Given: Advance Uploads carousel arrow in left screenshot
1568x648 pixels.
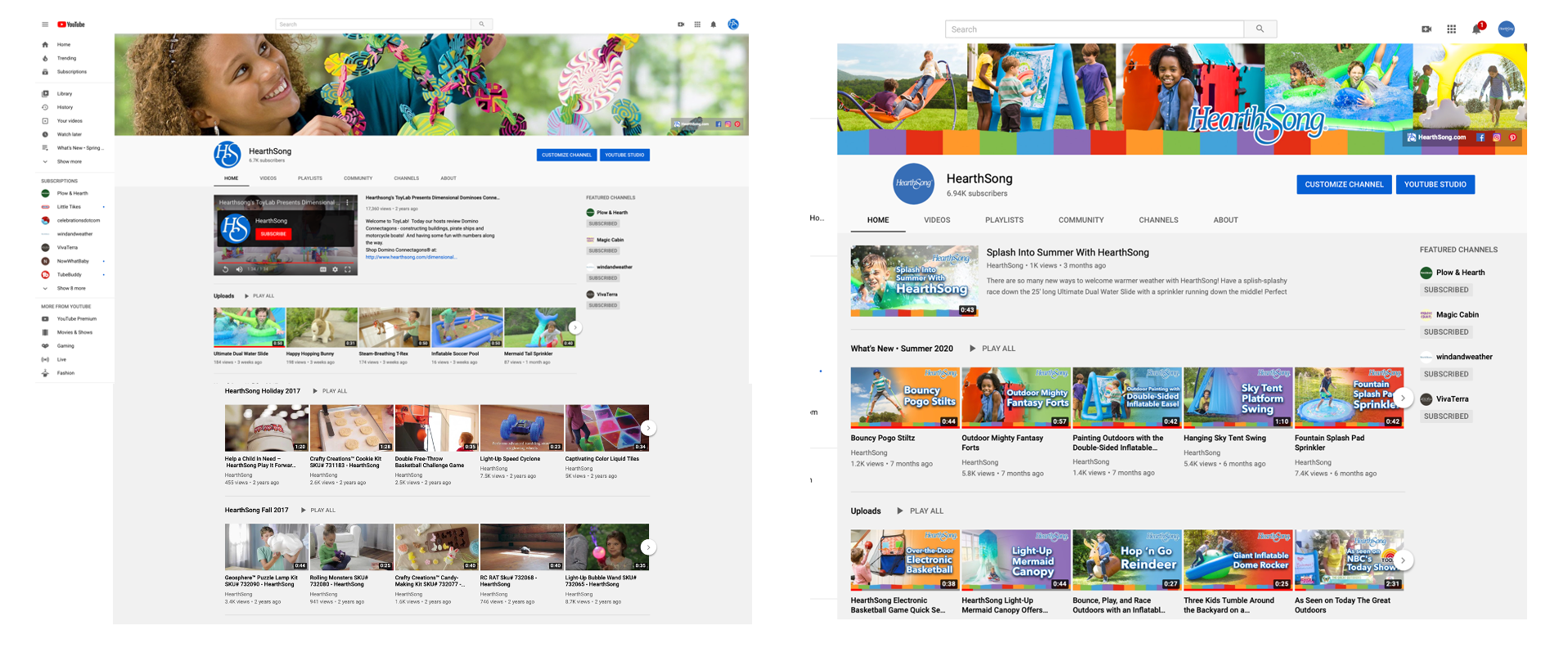Looking at the screenshot, I should (575, 327).
